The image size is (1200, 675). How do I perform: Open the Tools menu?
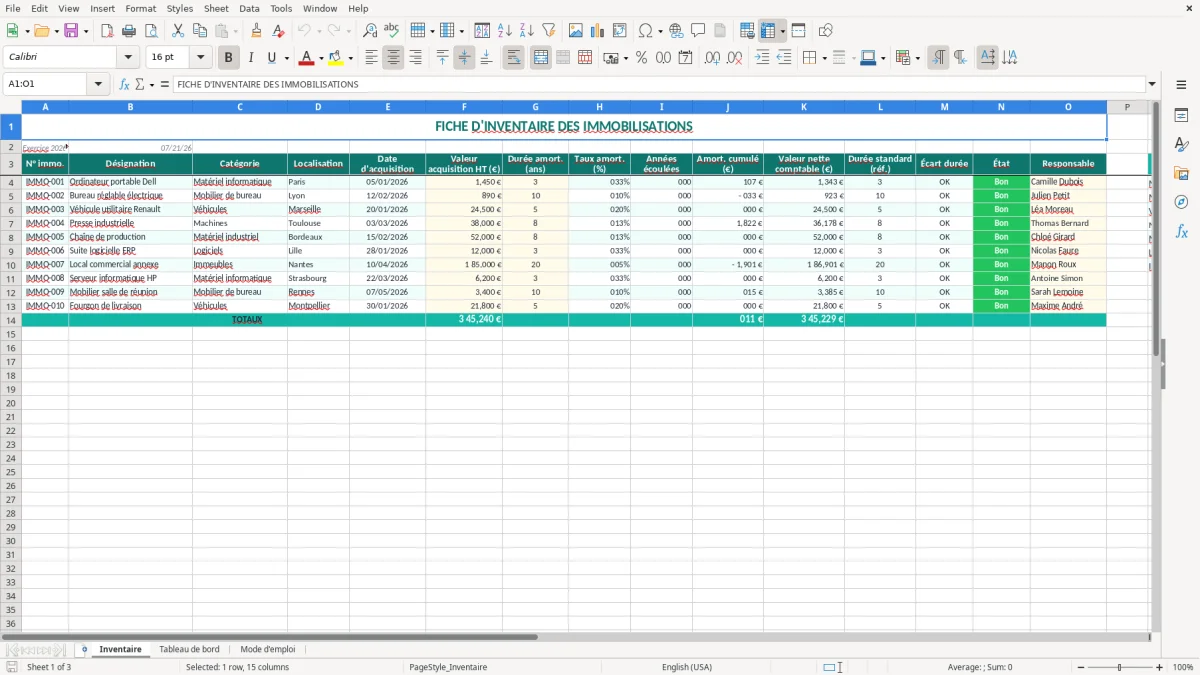(x=281, y=8)
